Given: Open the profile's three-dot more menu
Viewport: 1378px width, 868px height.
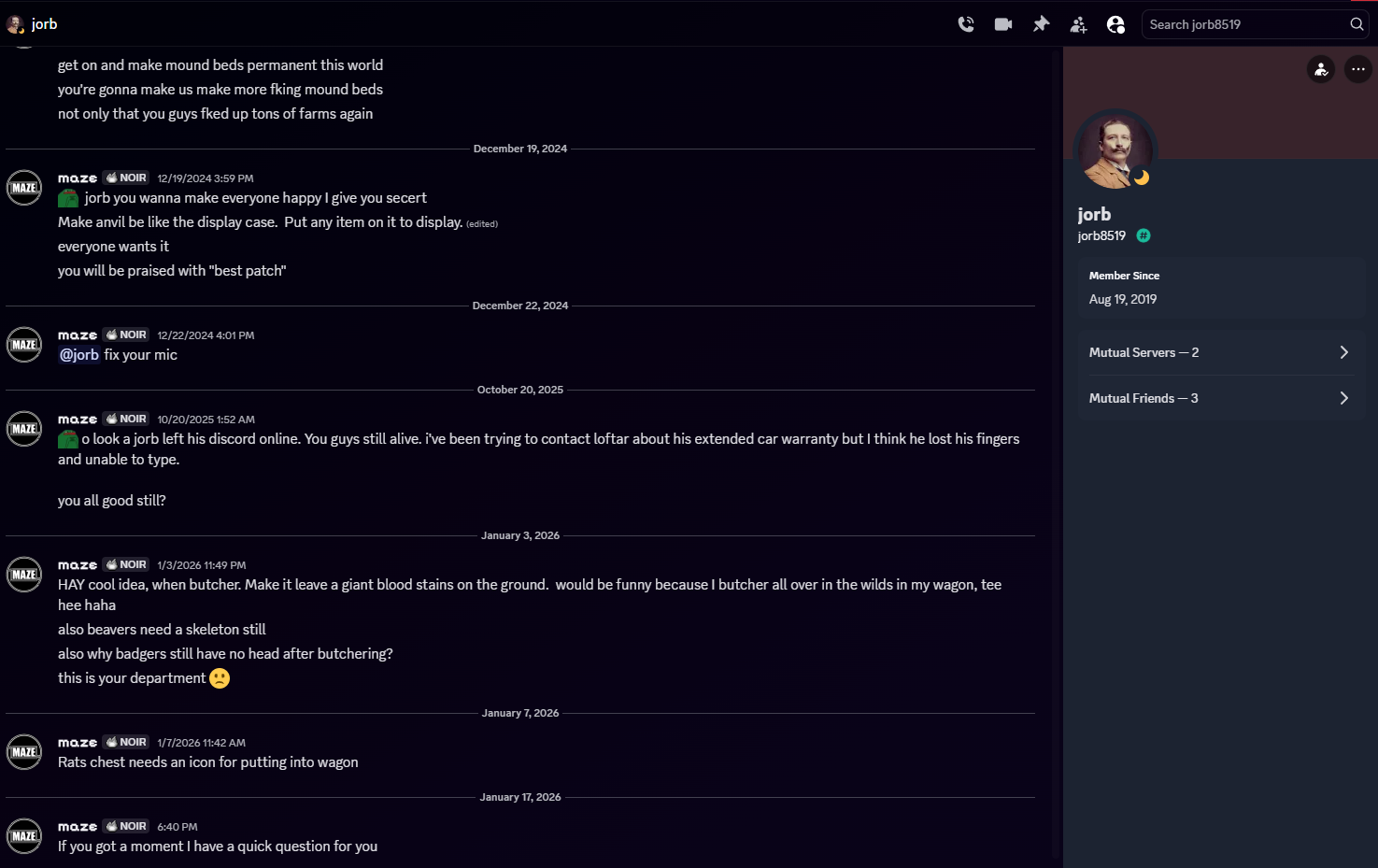Looking at the screenshot, I should point(1358,68).
